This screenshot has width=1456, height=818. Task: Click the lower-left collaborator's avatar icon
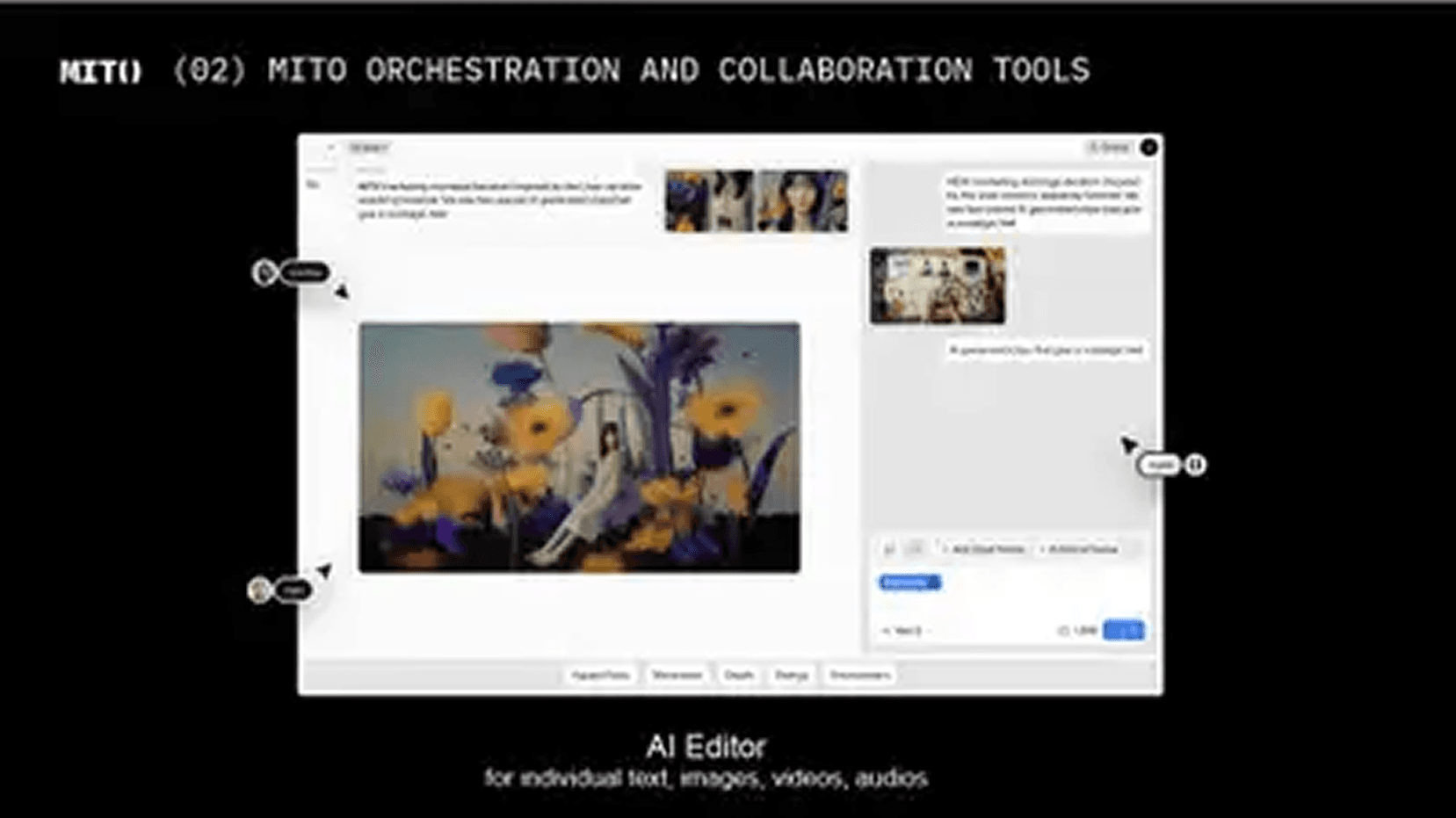coord(259,590)
